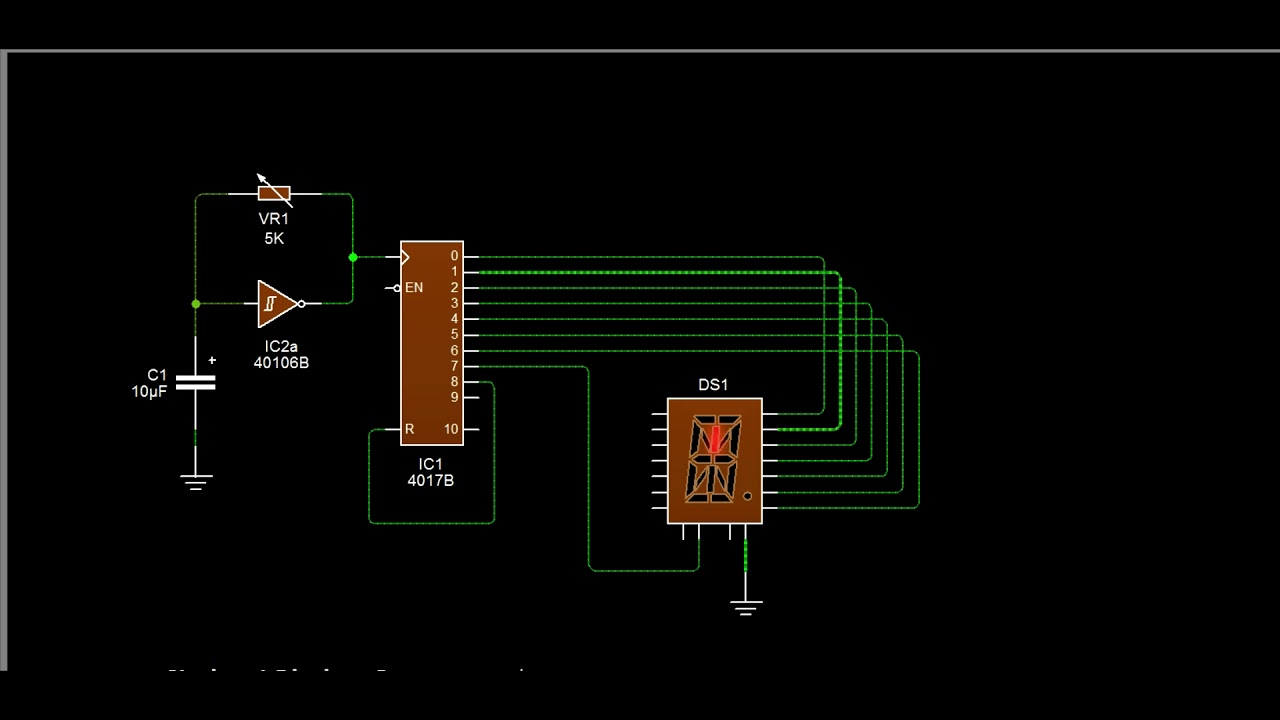Click the '10µF' capacitor value

click(x=149, y=392)
